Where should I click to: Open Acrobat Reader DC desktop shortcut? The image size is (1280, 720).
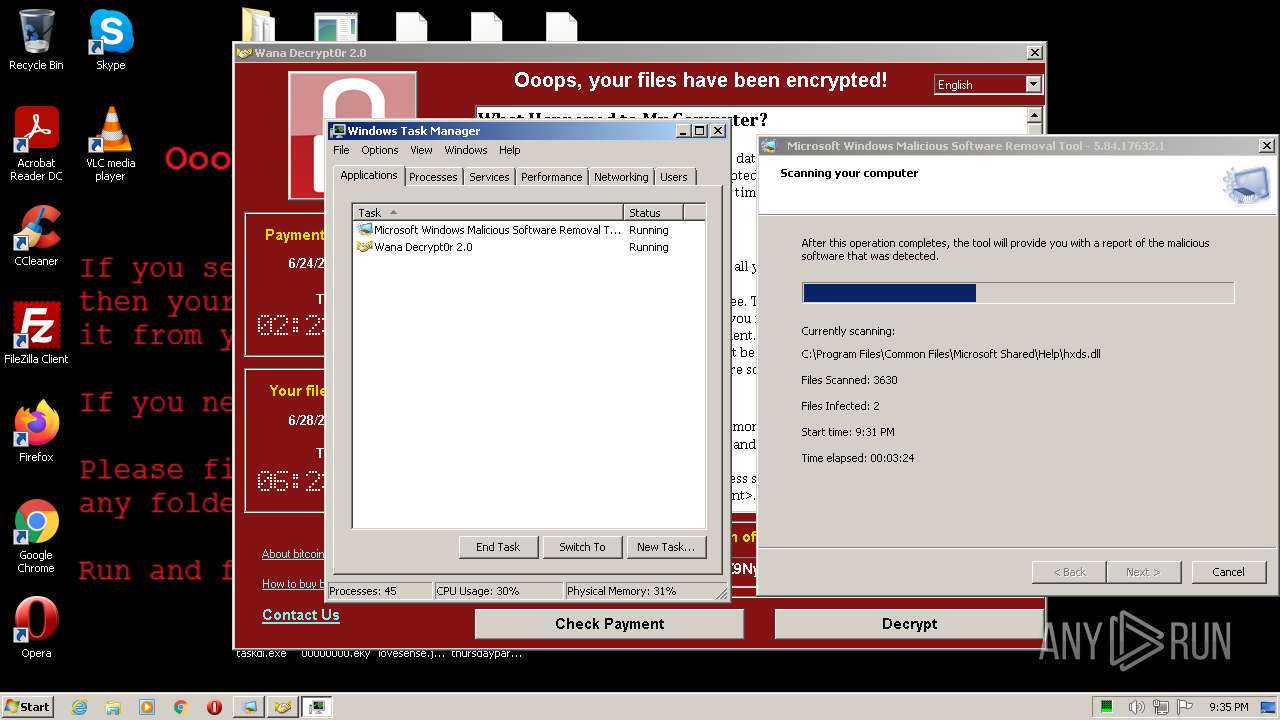pyautogui.click(x=36, y=144)
